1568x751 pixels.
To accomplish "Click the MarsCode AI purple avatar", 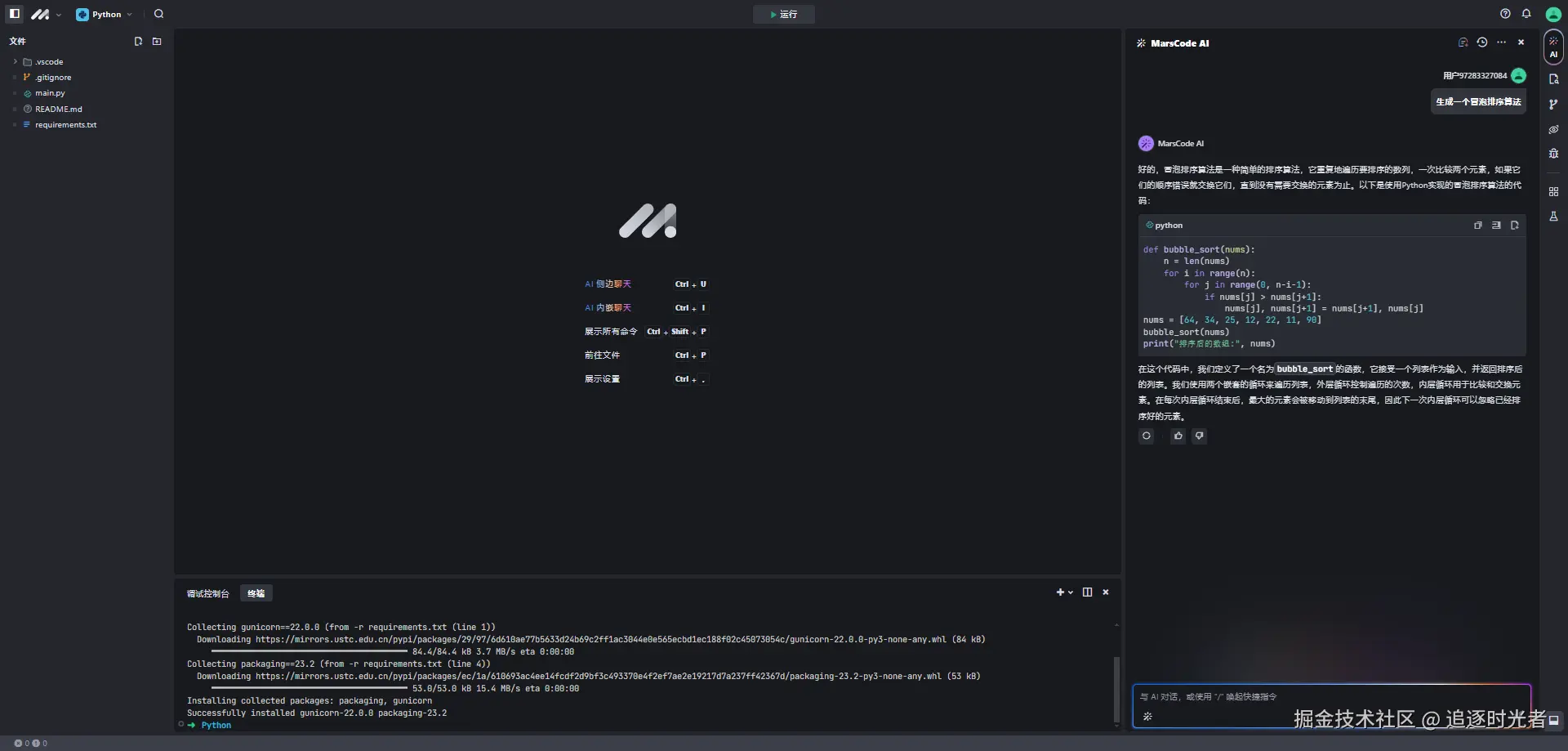I will [1146, 144].
